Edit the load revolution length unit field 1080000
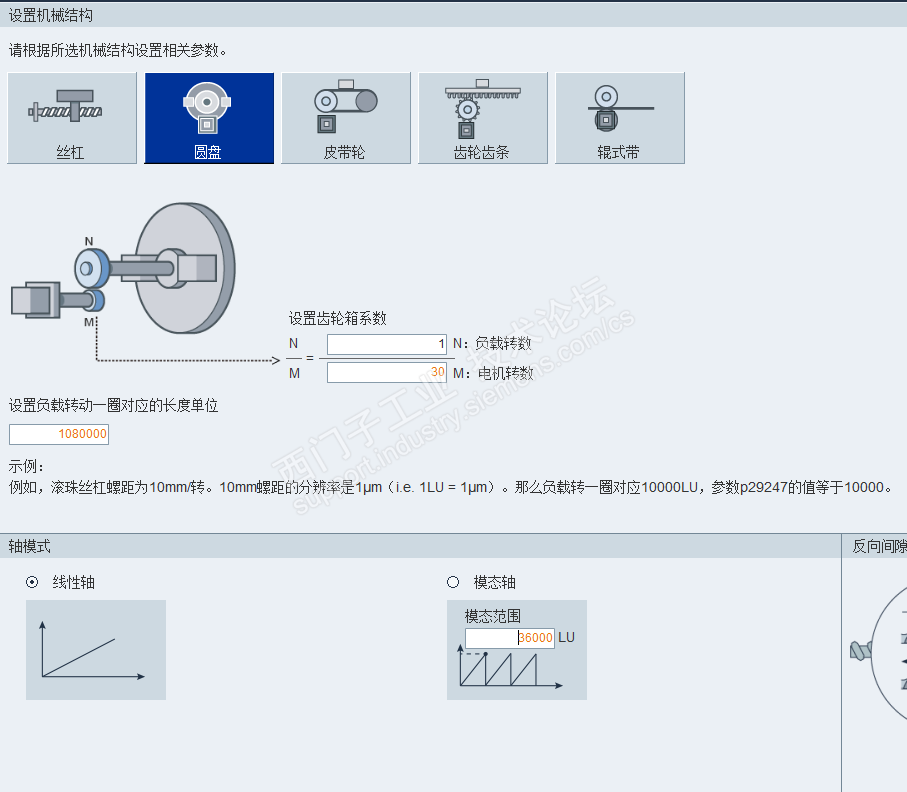907x792 pixels. point(59,434)
